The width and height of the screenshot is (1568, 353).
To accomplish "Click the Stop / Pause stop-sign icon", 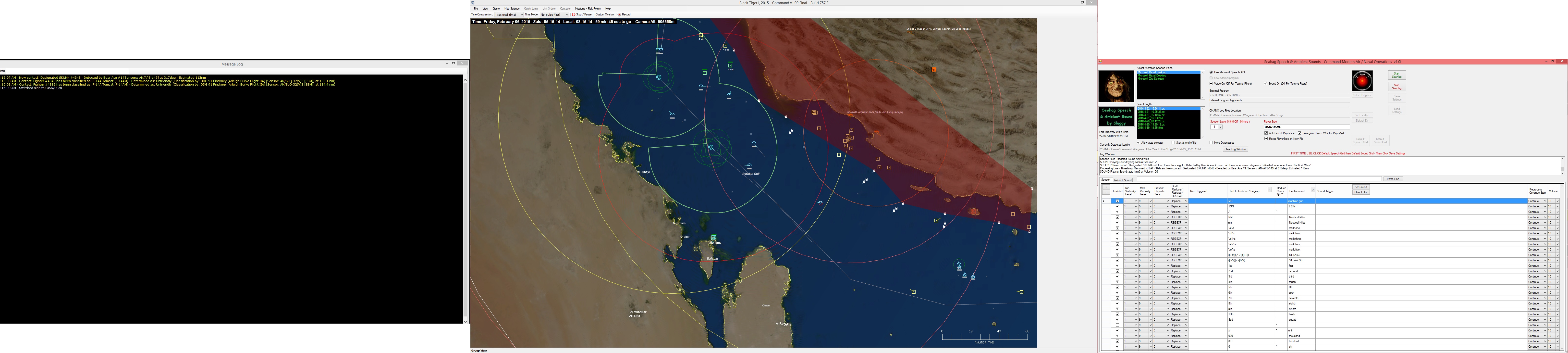I will 573,15.
